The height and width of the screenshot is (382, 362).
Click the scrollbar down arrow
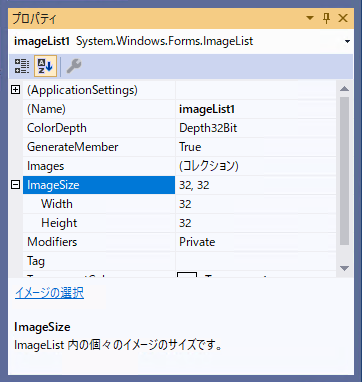(345, 268)
